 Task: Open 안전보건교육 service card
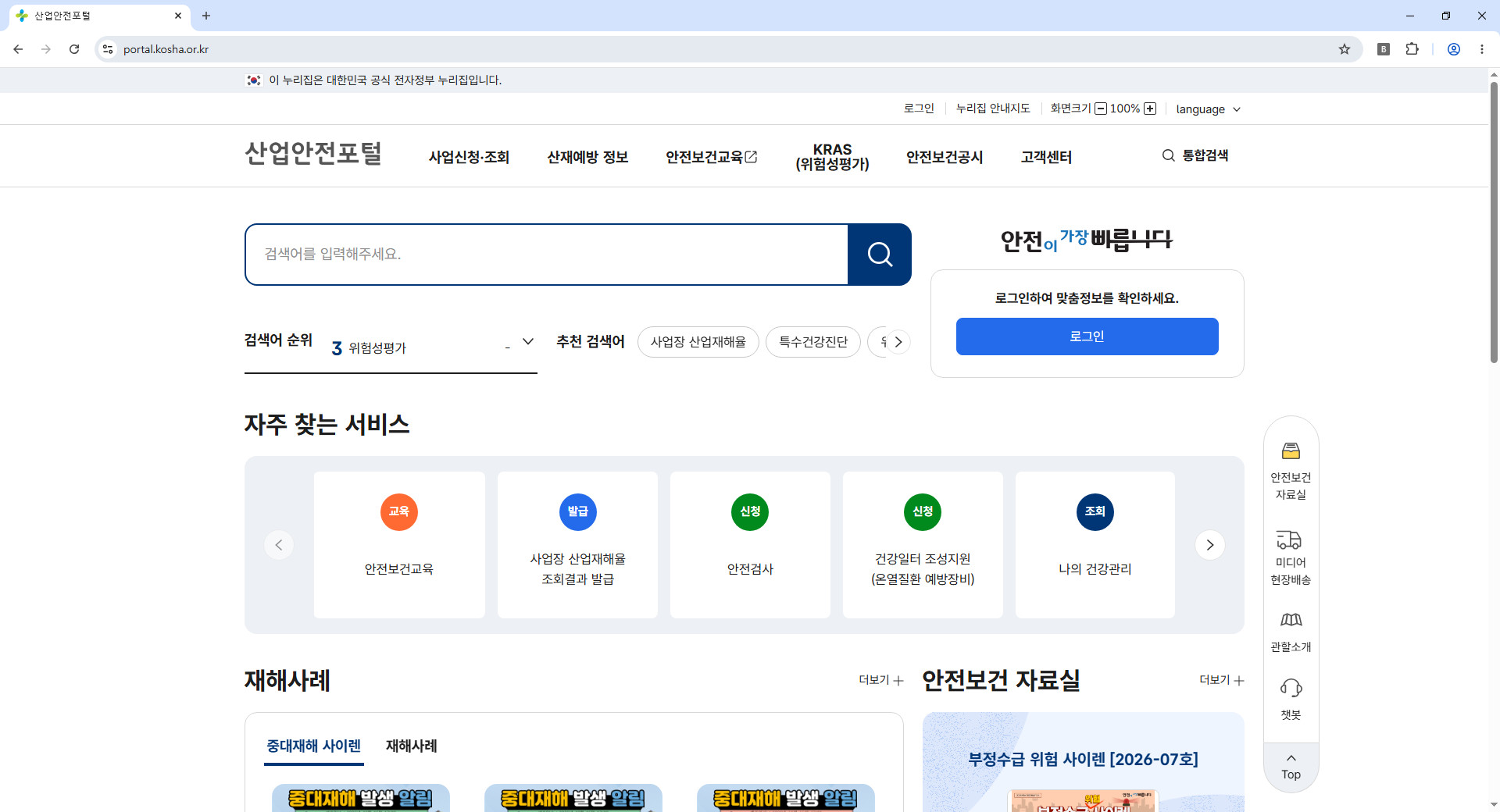[x=399, y=545]
